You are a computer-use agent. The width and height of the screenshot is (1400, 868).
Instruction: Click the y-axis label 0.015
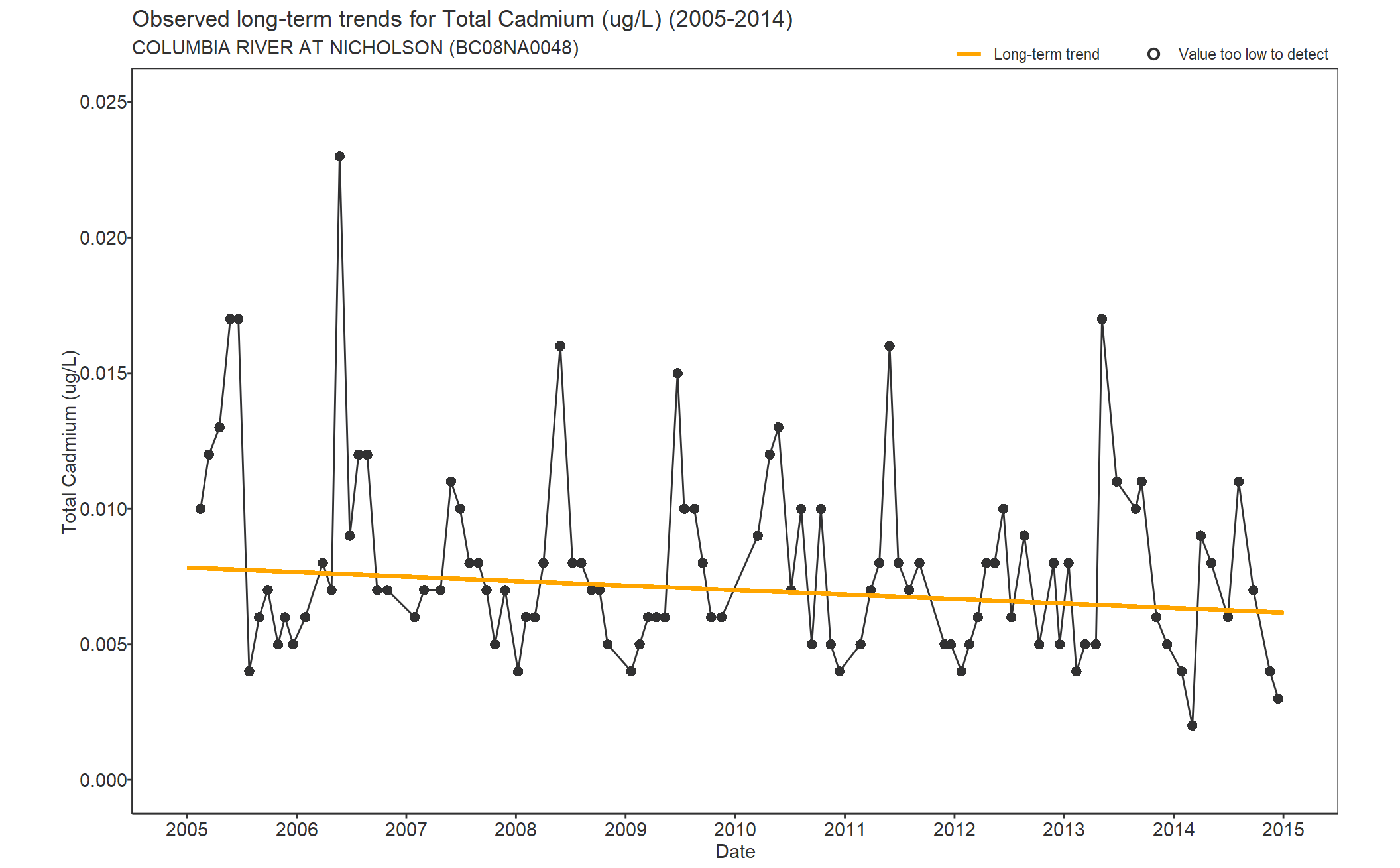tap(103, 373)
